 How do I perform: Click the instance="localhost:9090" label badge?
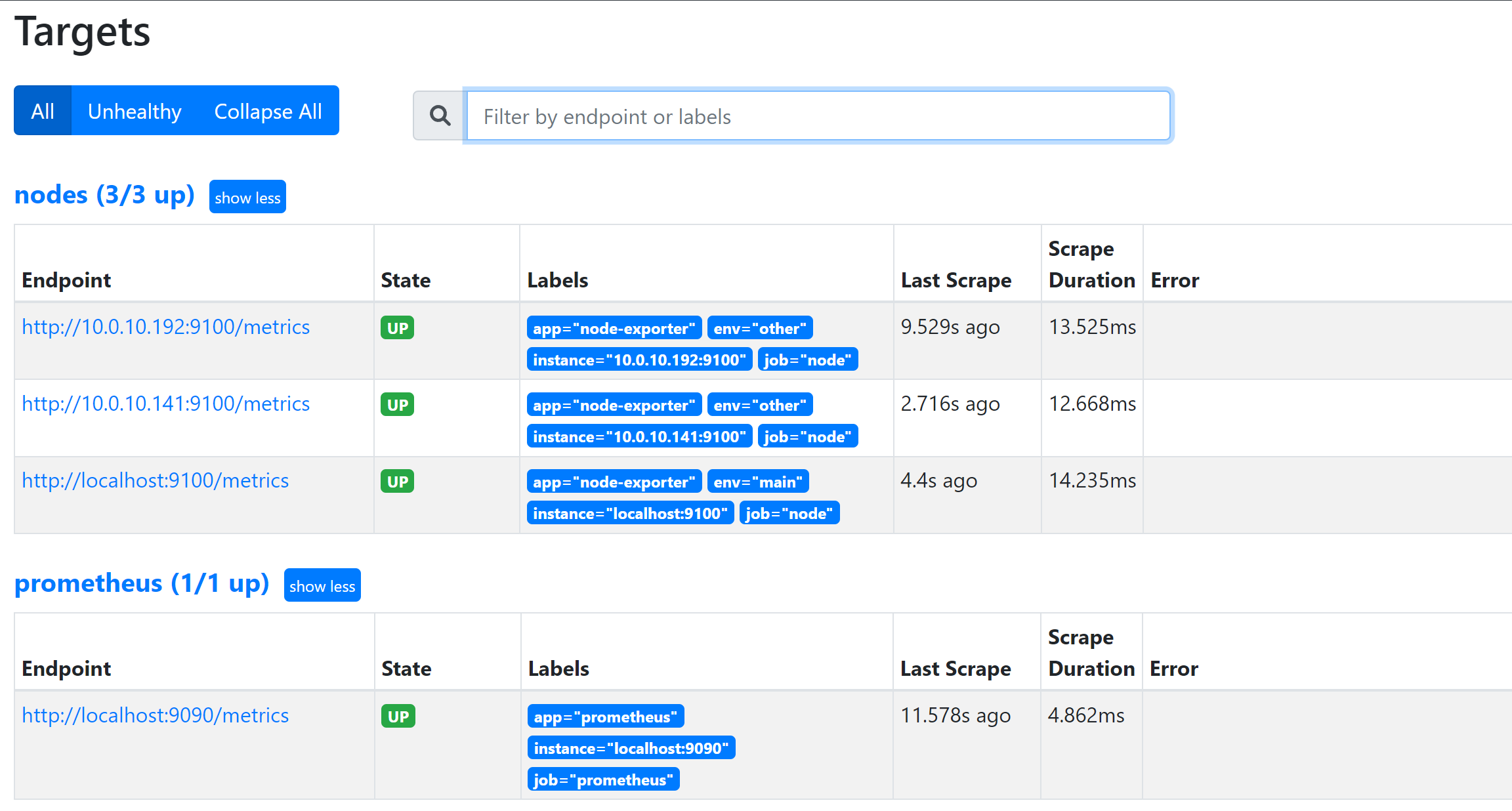point(631,748)
